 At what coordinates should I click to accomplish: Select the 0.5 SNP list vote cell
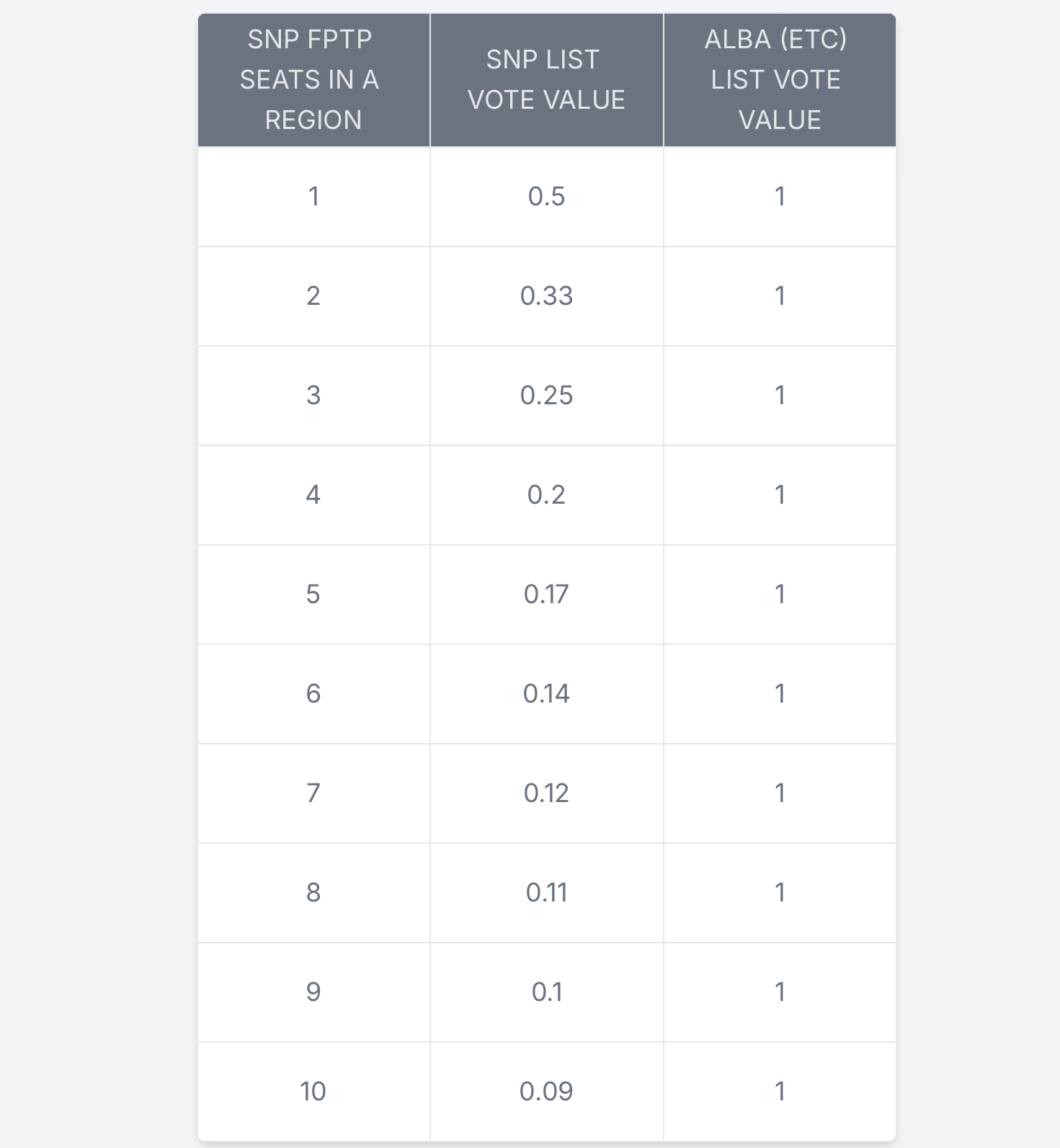coord(546,196)
